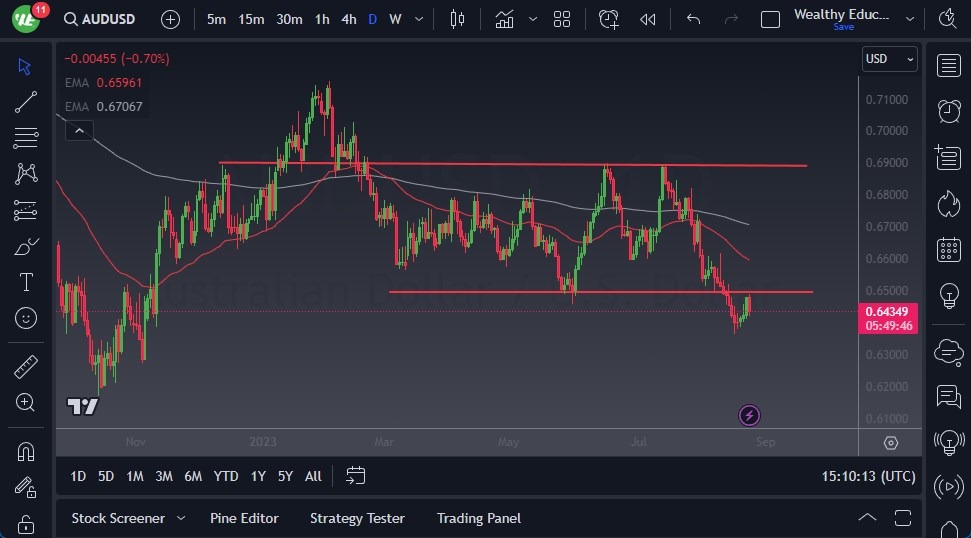This screenshot has height=538, width=971.
Task: Expand the timeframe interval dropdown arrow
Action: coord(419,19)
